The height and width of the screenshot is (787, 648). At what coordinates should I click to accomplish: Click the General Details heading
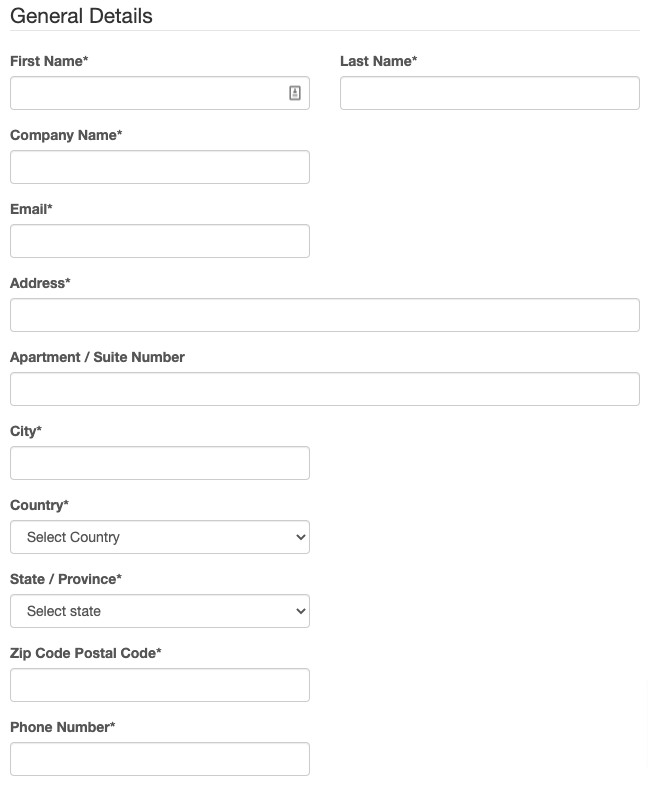pyautogui.click(x=81, y=16)
